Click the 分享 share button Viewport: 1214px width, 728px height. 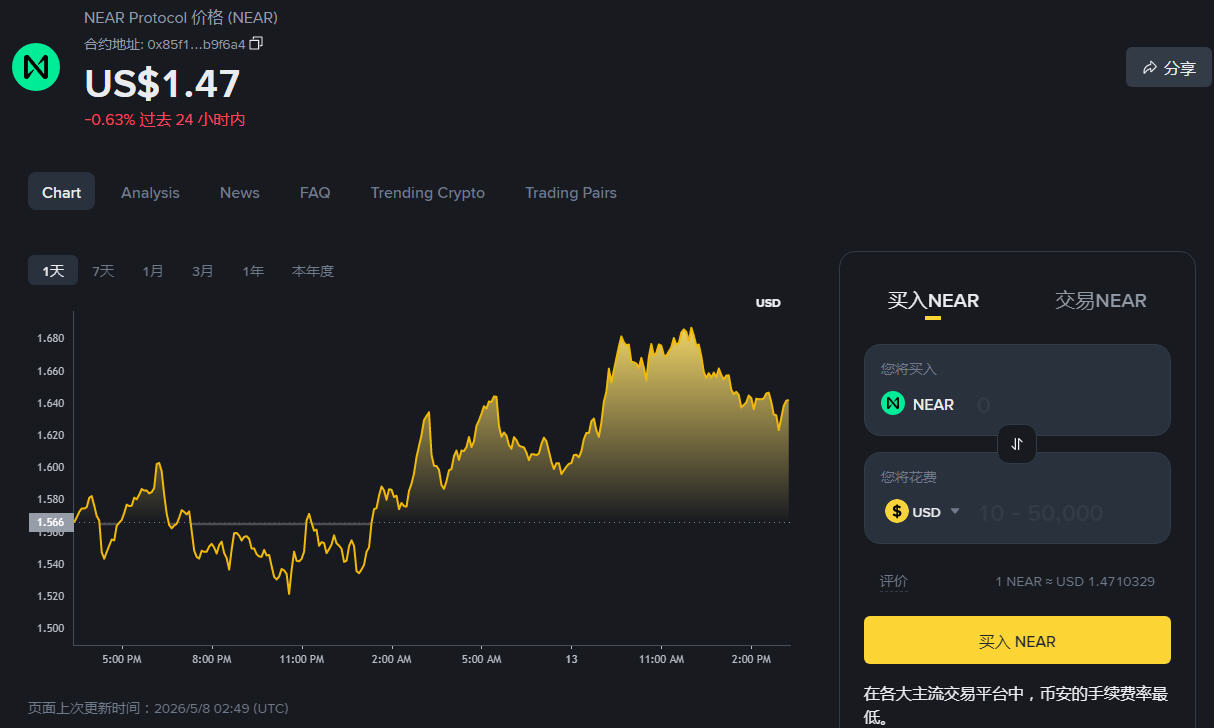1169,67
